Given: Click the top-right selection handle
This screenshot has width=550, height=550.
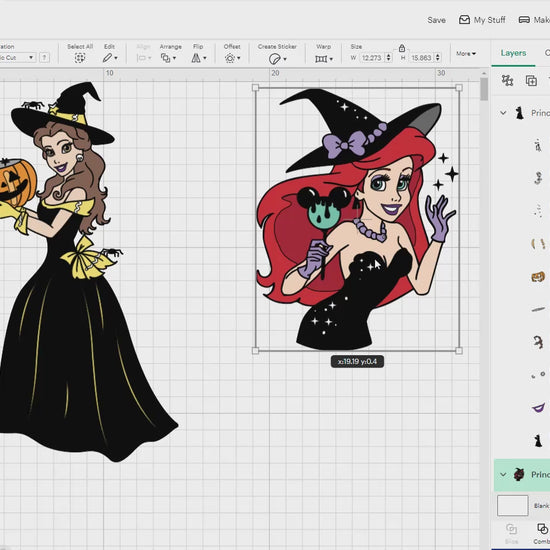Looking at the screenshot, I should (459, 88).
